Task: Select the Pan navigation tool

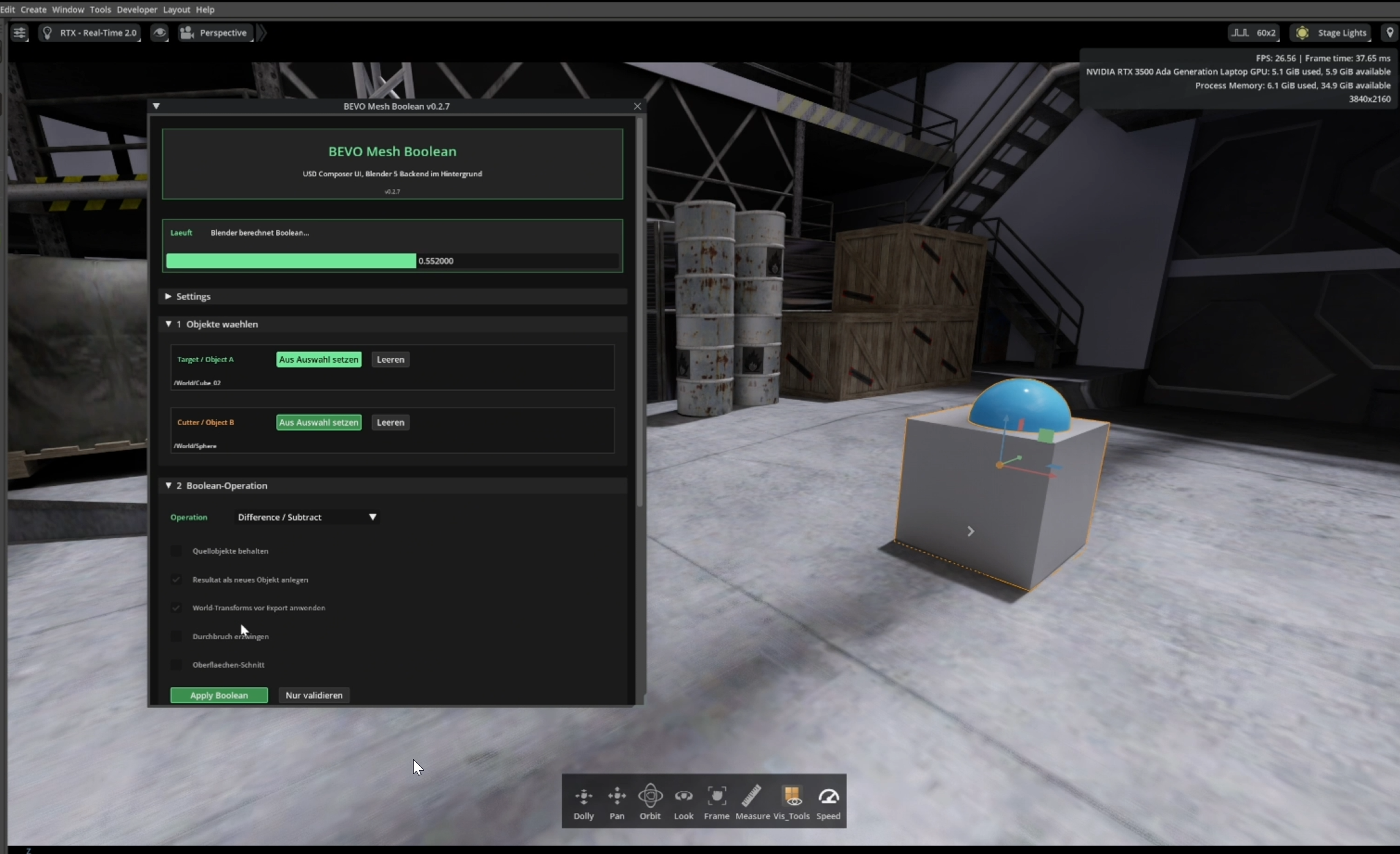Action: coord(617,802)
